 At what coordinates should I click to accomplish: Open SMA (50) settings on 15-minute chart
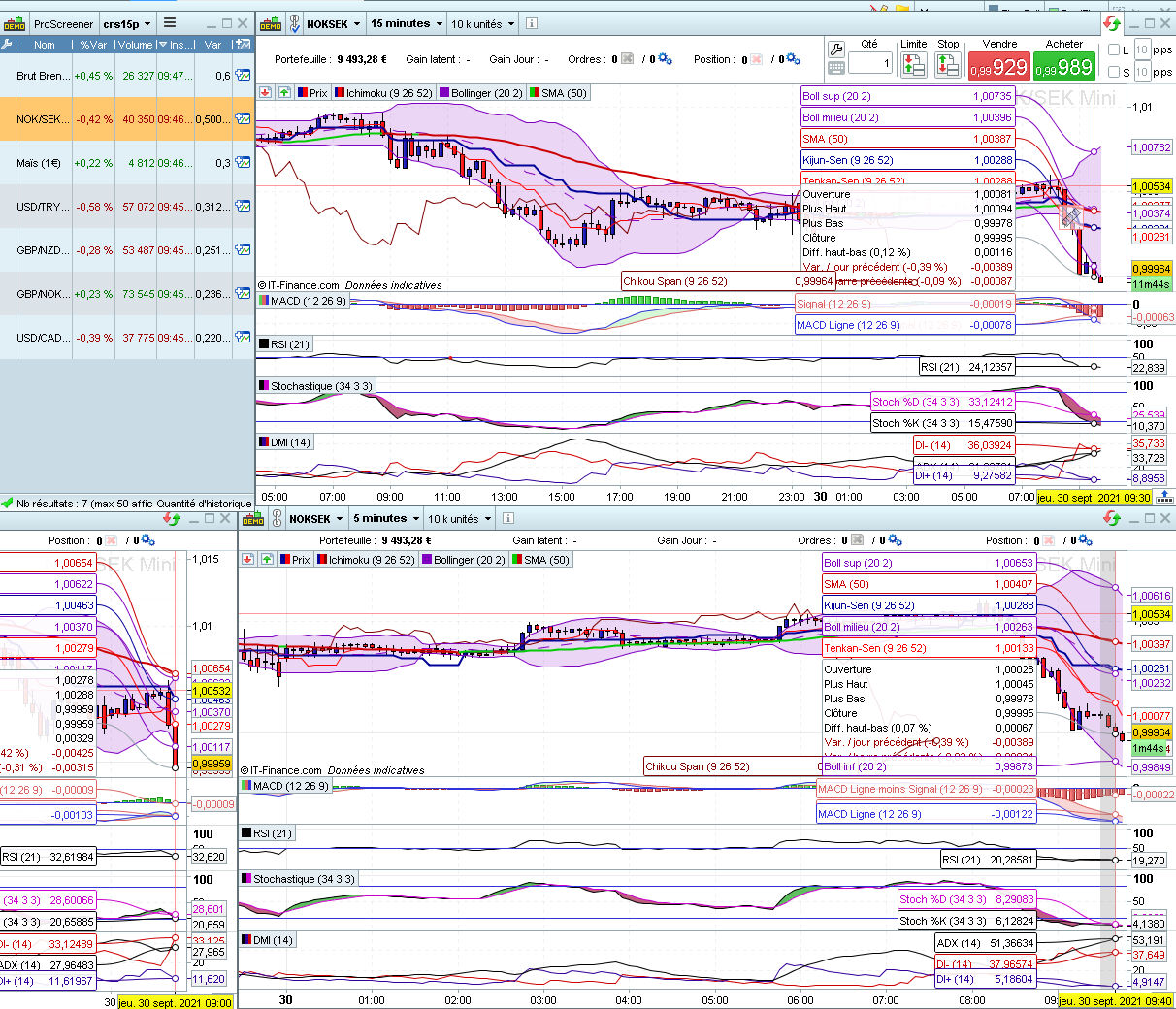[x=558, y=93]
